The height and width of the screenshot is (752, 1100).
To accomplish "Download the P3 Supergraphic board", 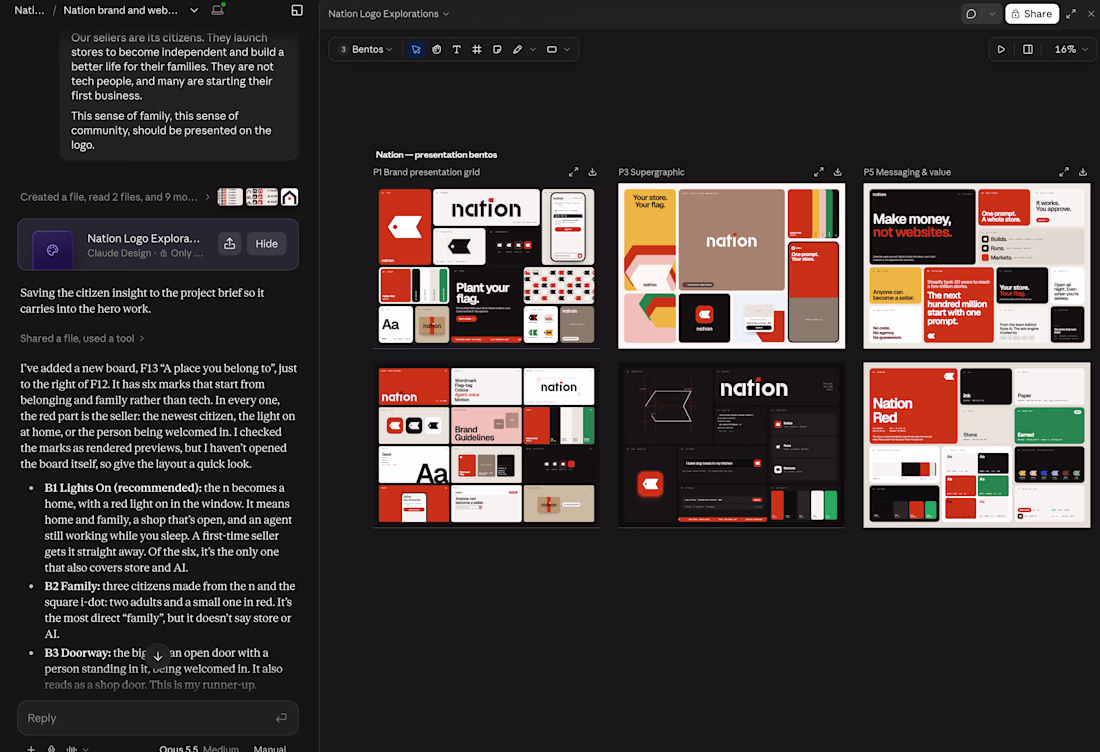I will click(838, 172).
